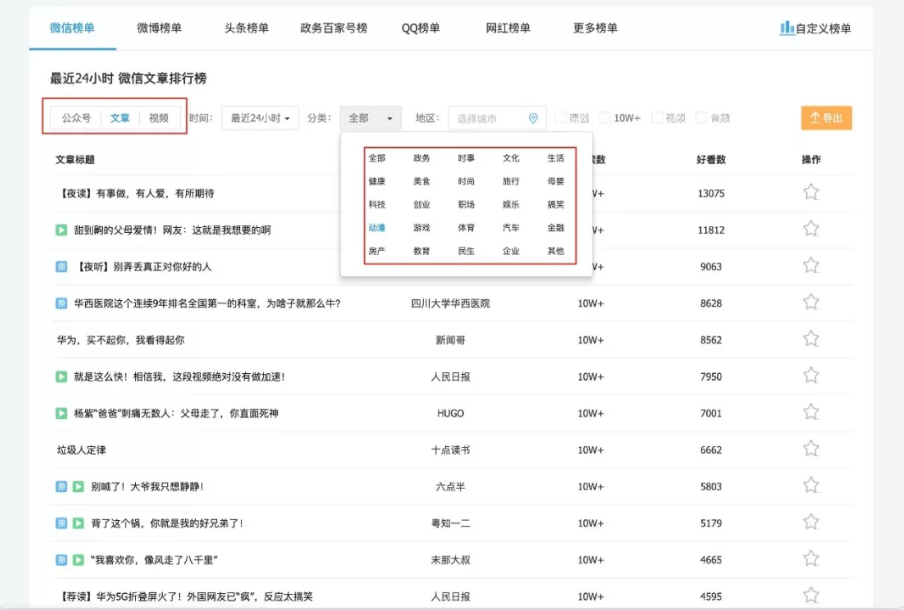Choose 教育 in category list
This screenshot has height=610, width=904.
(421, 251)
